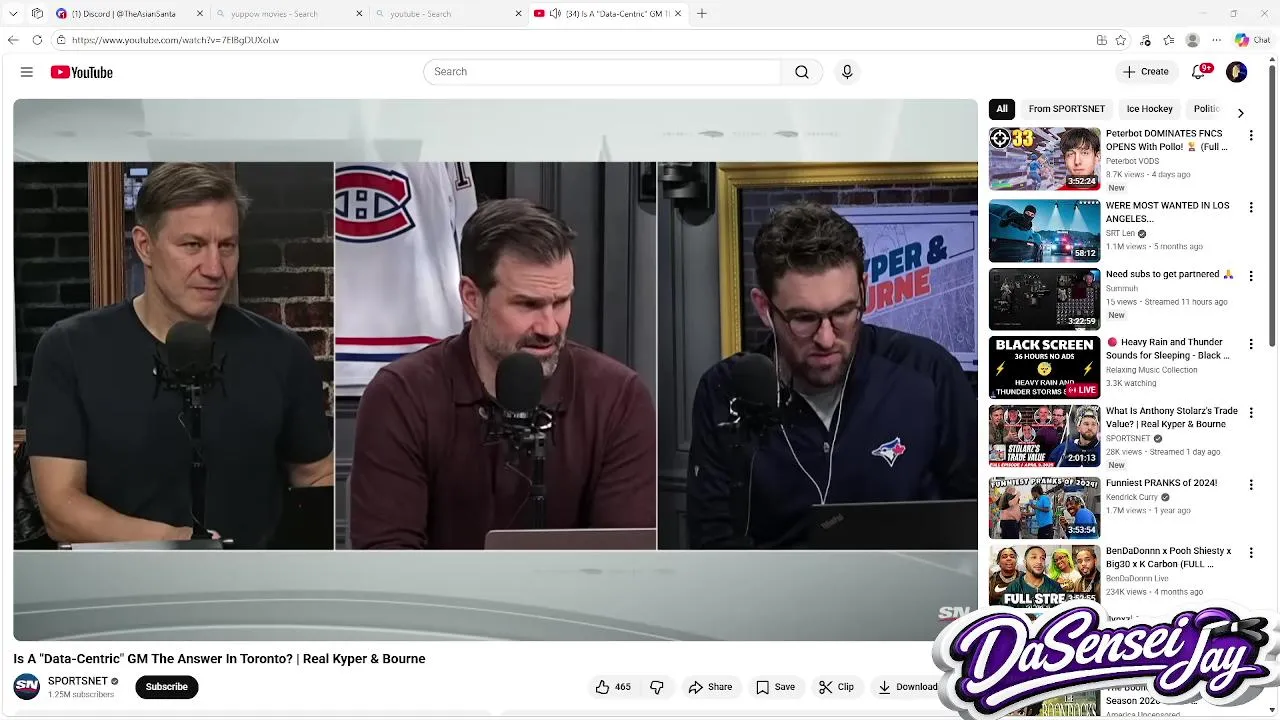Open the browser workspaces icon
This screenshot has width=1280, height=720.
click(37, 13)
